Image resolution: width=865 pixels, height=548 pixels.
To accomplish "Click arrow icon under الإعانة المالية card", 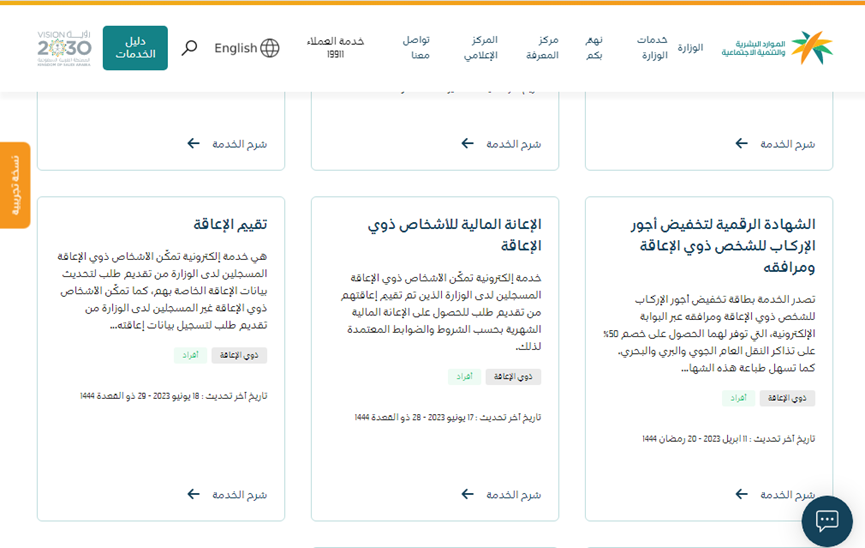I will click(x=467, y=494).
